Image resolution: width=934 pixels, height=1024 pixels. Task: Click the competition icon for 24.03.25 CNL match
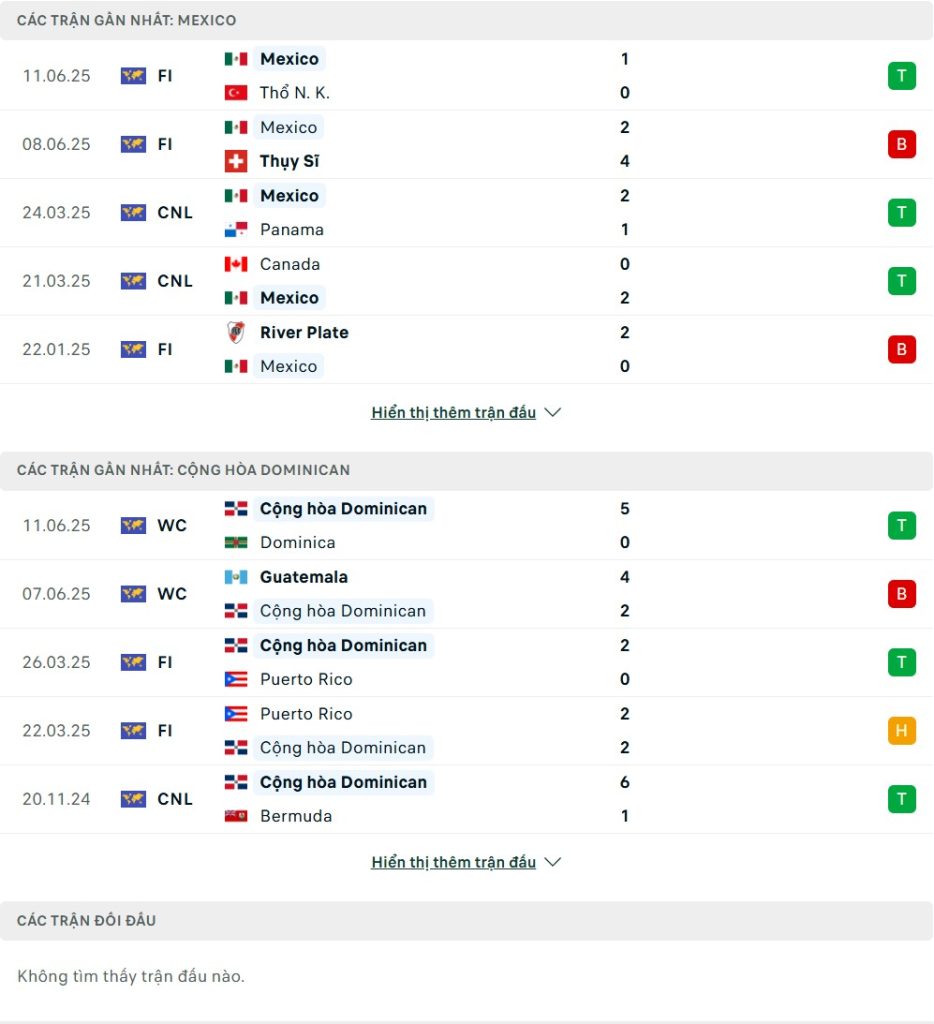133,213
